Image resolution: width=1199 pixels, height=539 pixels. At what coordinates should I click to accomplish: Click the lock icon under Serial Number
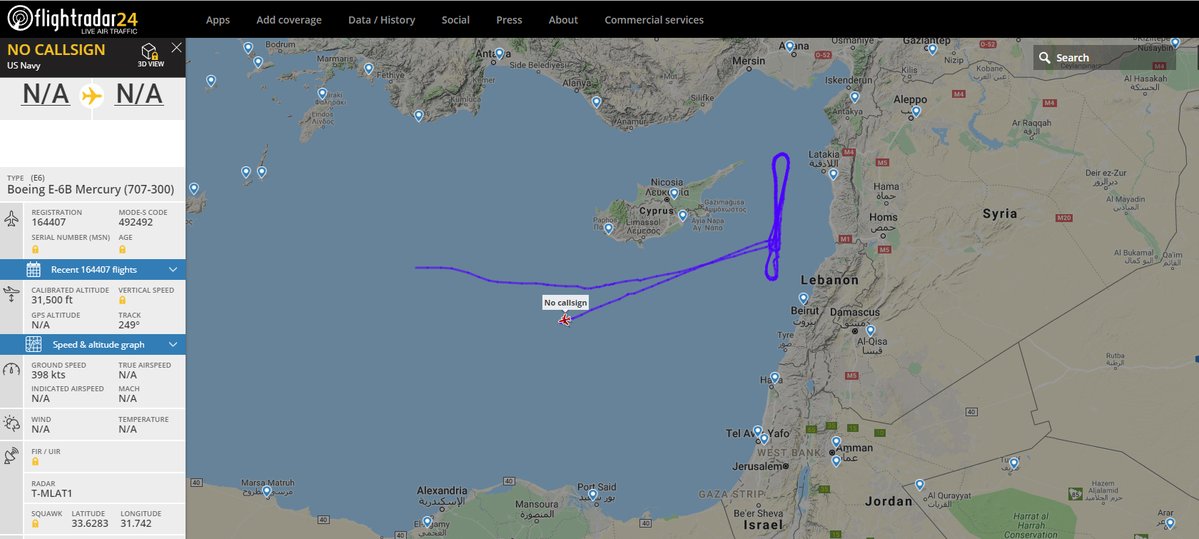(35, 249)
